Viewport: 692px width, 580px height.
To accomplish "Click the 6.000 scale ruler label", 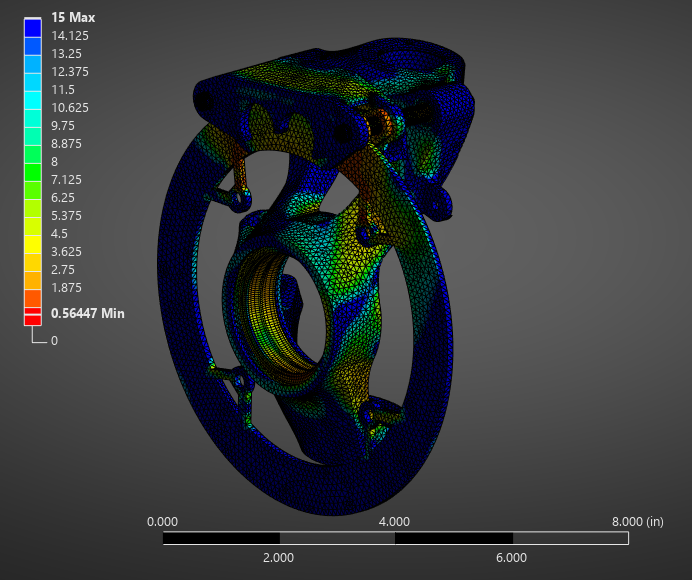I will pos(511,558).
